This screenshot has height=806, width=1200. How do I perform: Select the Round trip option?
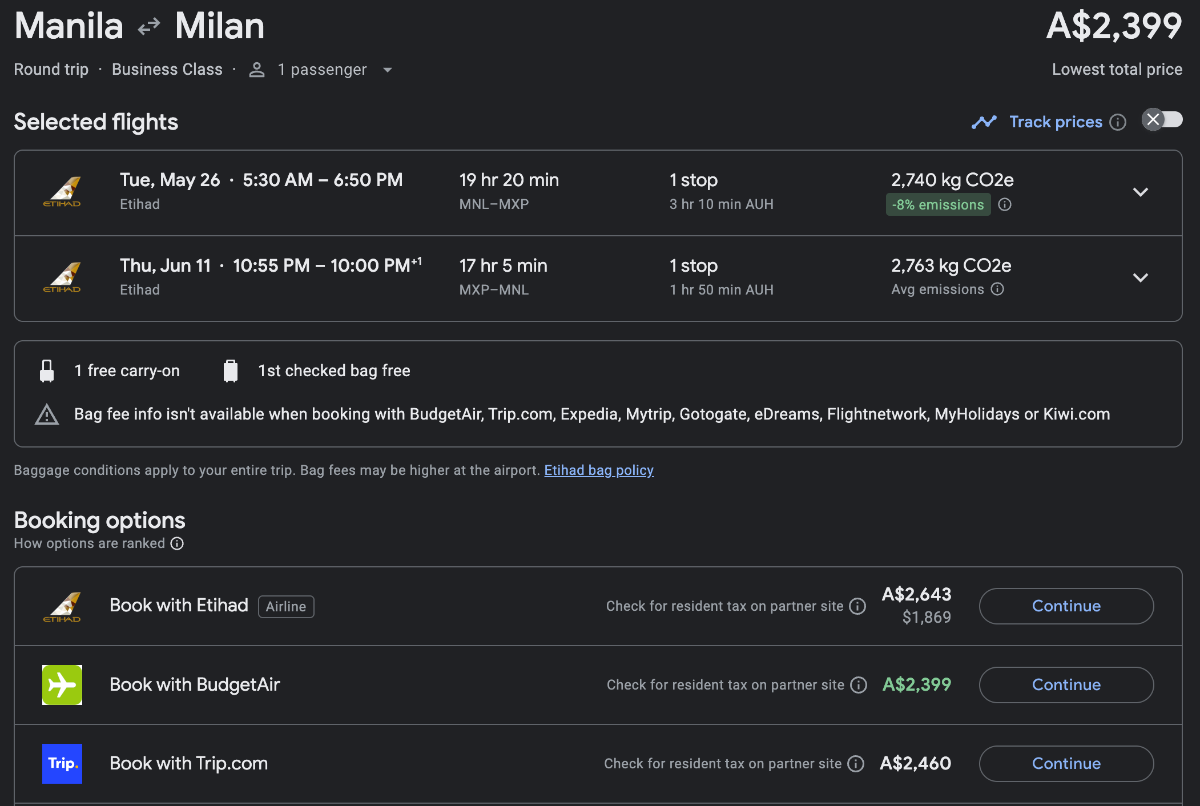tap(51, 69)
